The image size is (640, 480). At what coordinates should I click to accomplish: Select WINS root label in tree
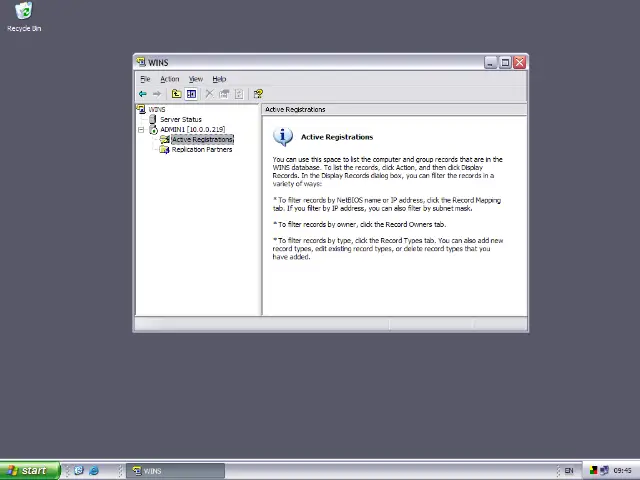click(157, 109)
